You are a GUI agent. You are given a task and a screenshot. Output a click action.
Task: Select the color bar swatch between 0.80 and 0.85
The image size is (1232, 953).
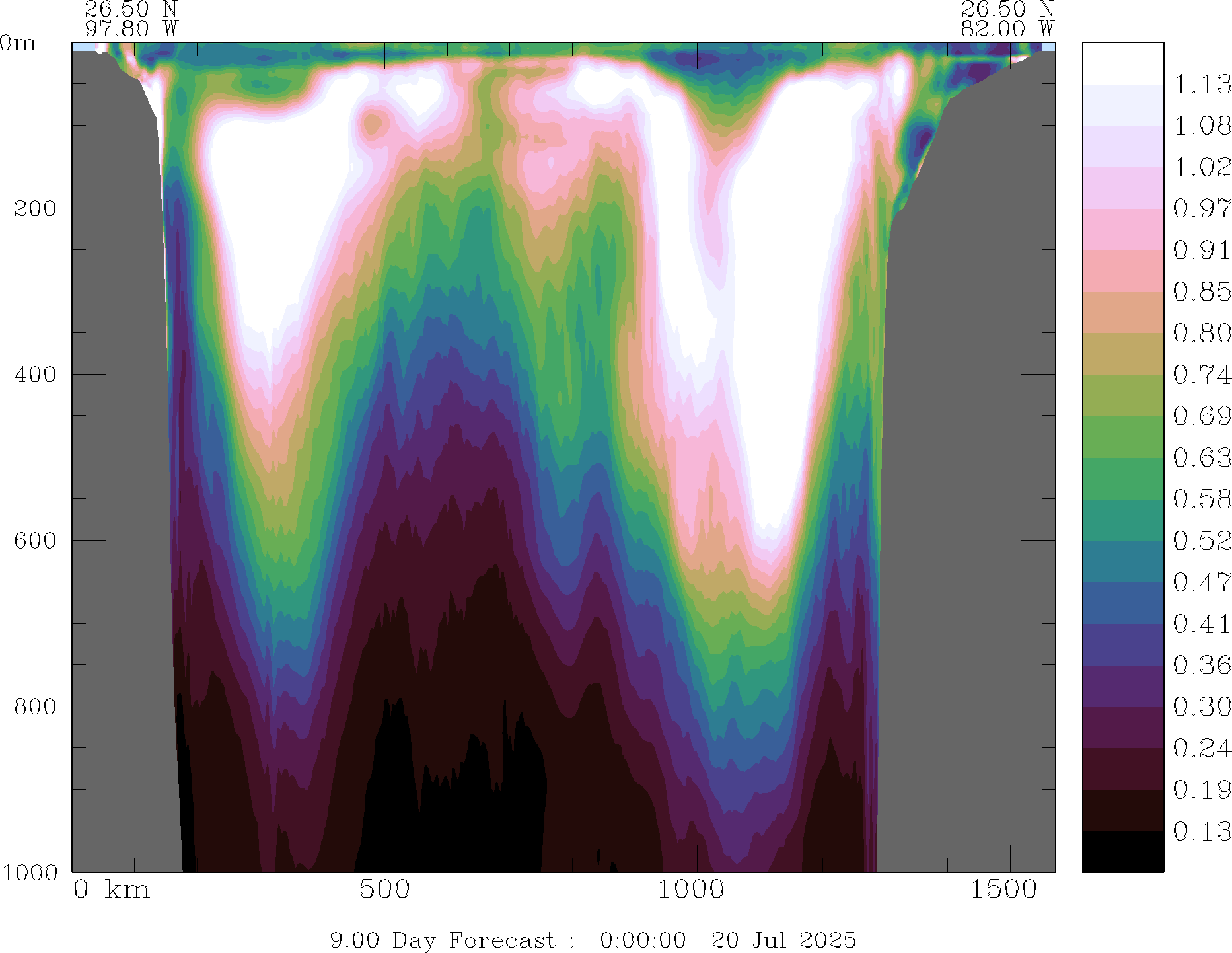(x=1122, y=313)
